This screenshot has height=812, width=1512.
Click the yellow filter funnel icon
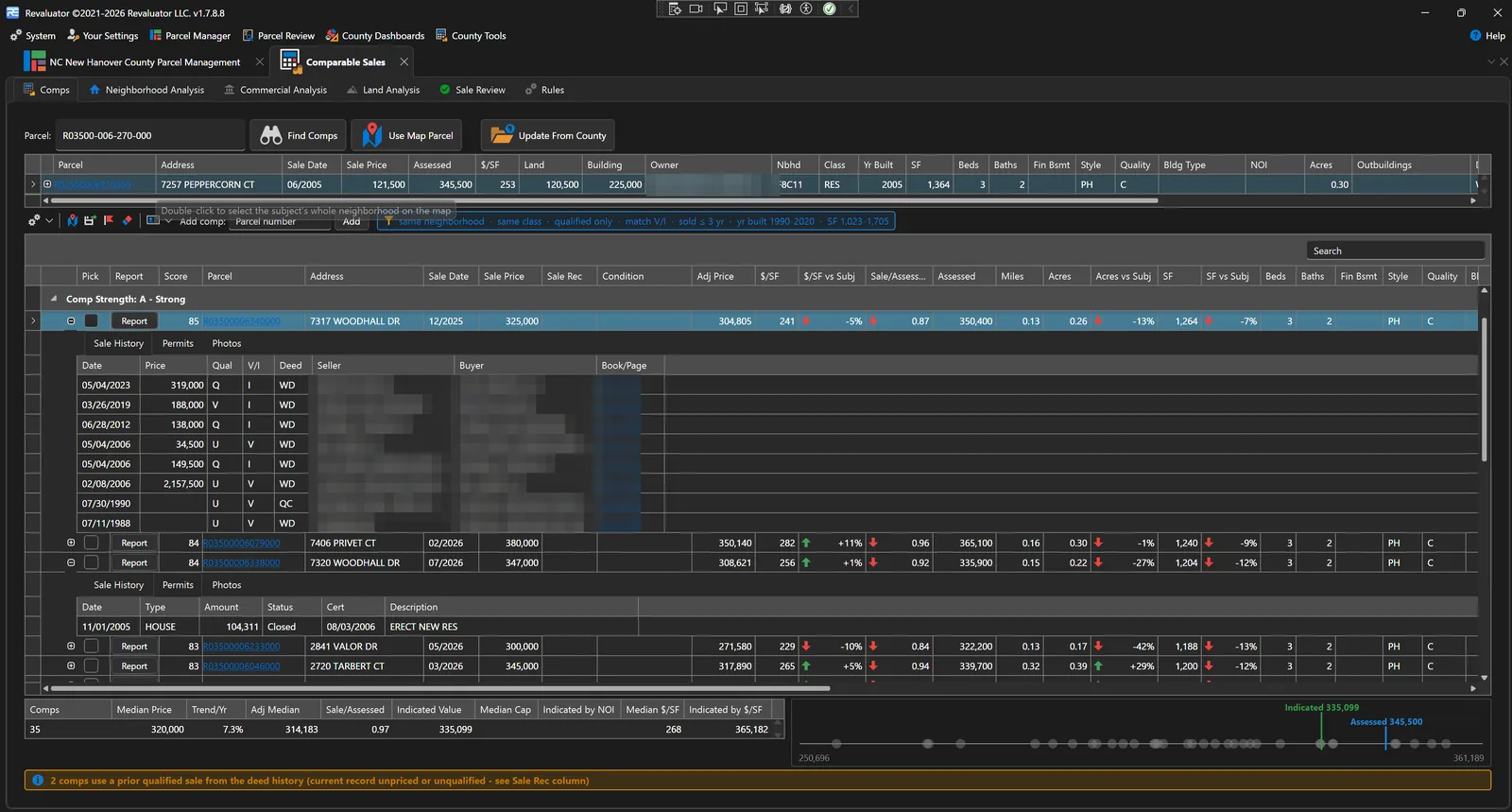387,221
